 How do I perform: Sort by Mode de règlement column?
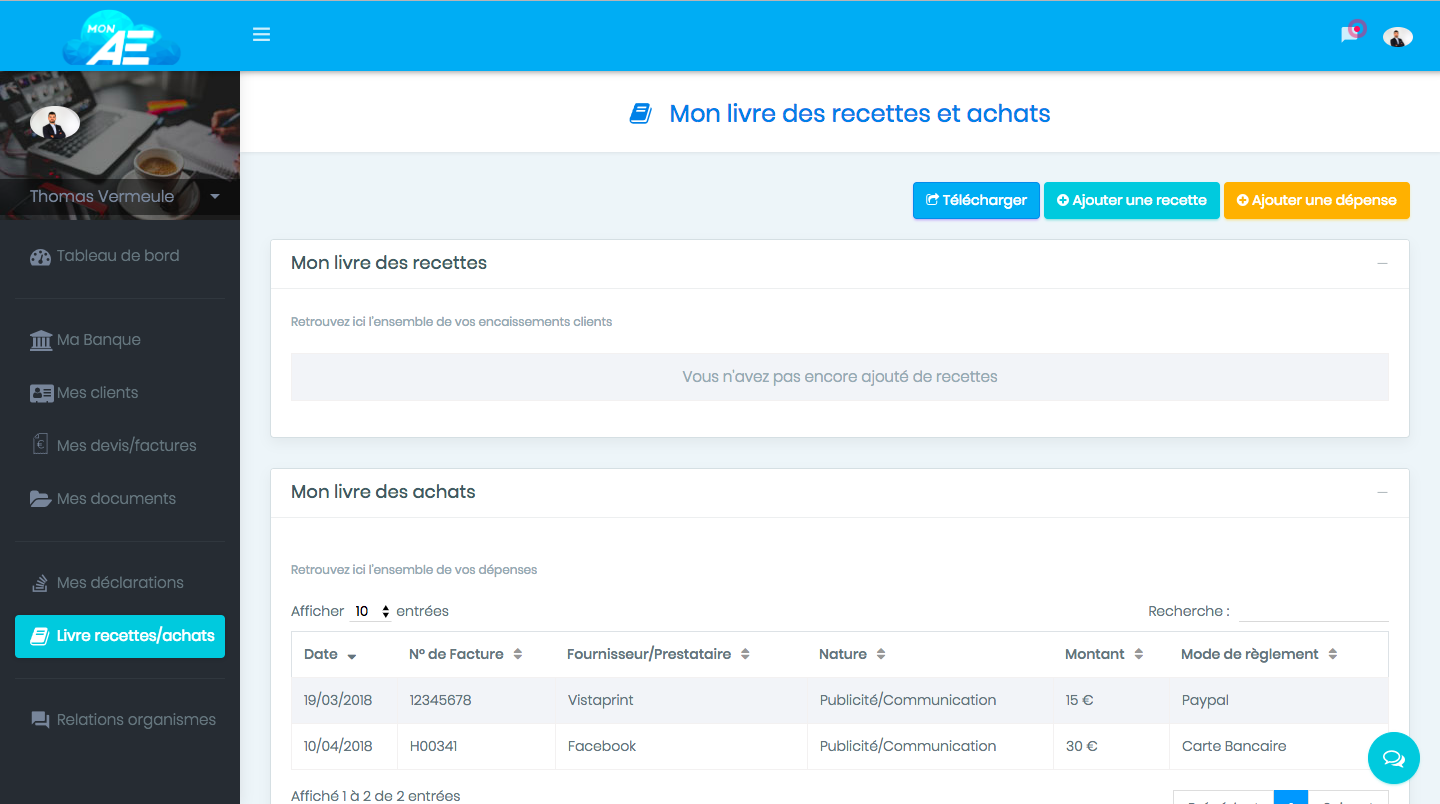[1278, 654]
